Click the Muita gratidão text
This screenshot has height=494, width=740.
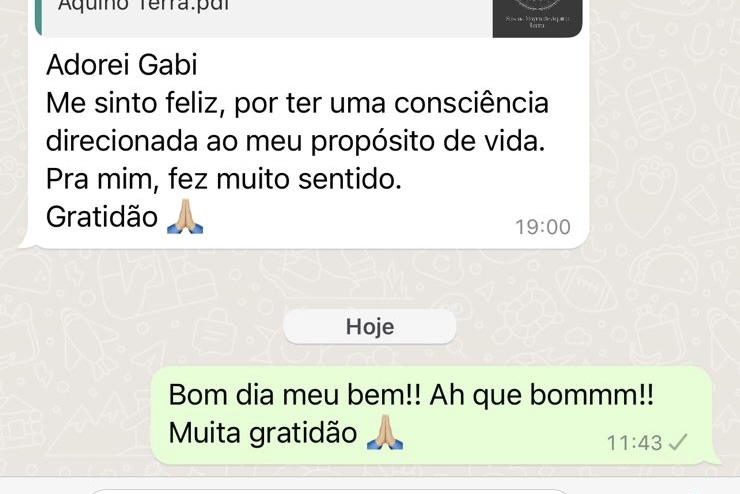(x=263, y=433)
